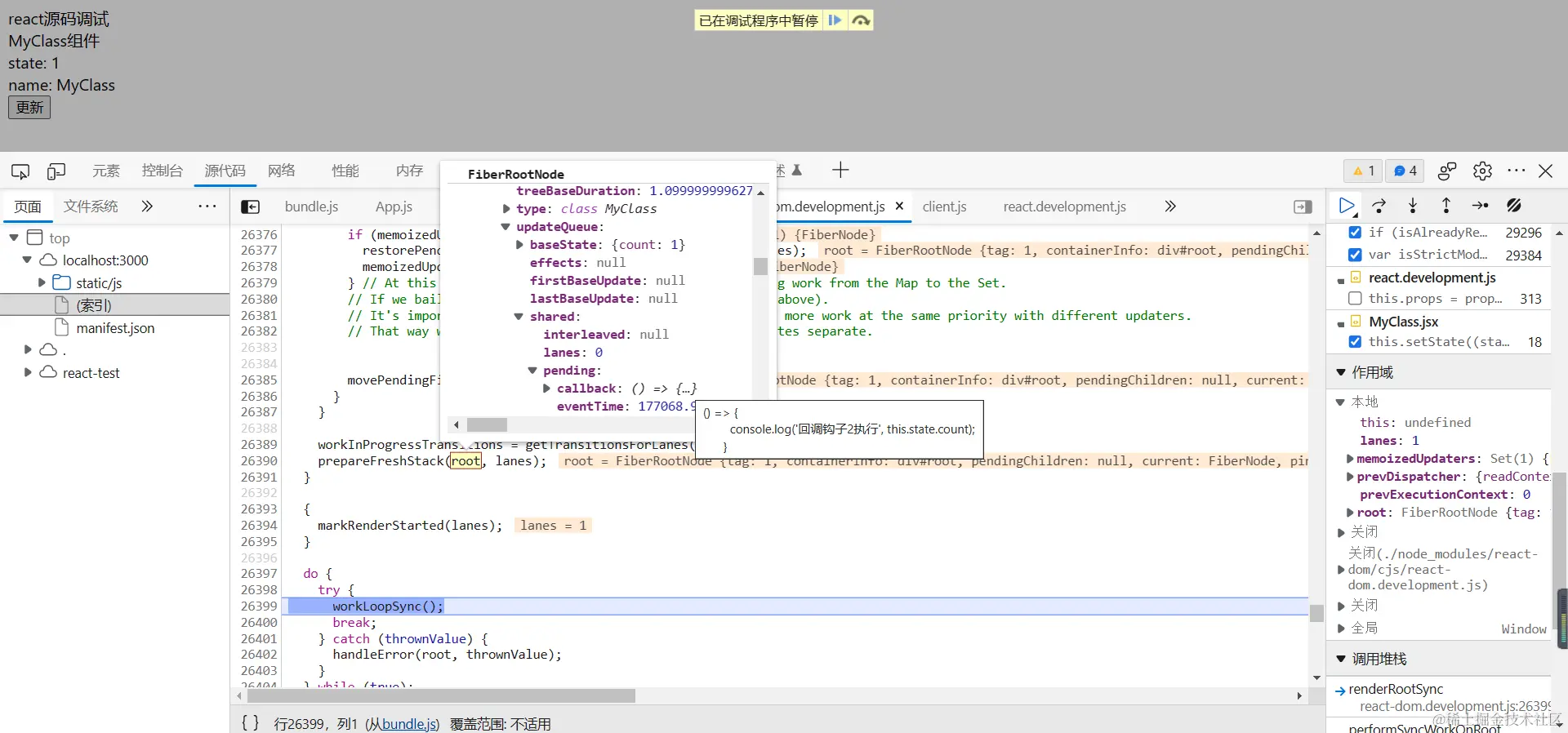Image resolution: width=1568 pixels, height=733 pixels.
Task: Set breakpoint on line 26400
Action: 259,622
